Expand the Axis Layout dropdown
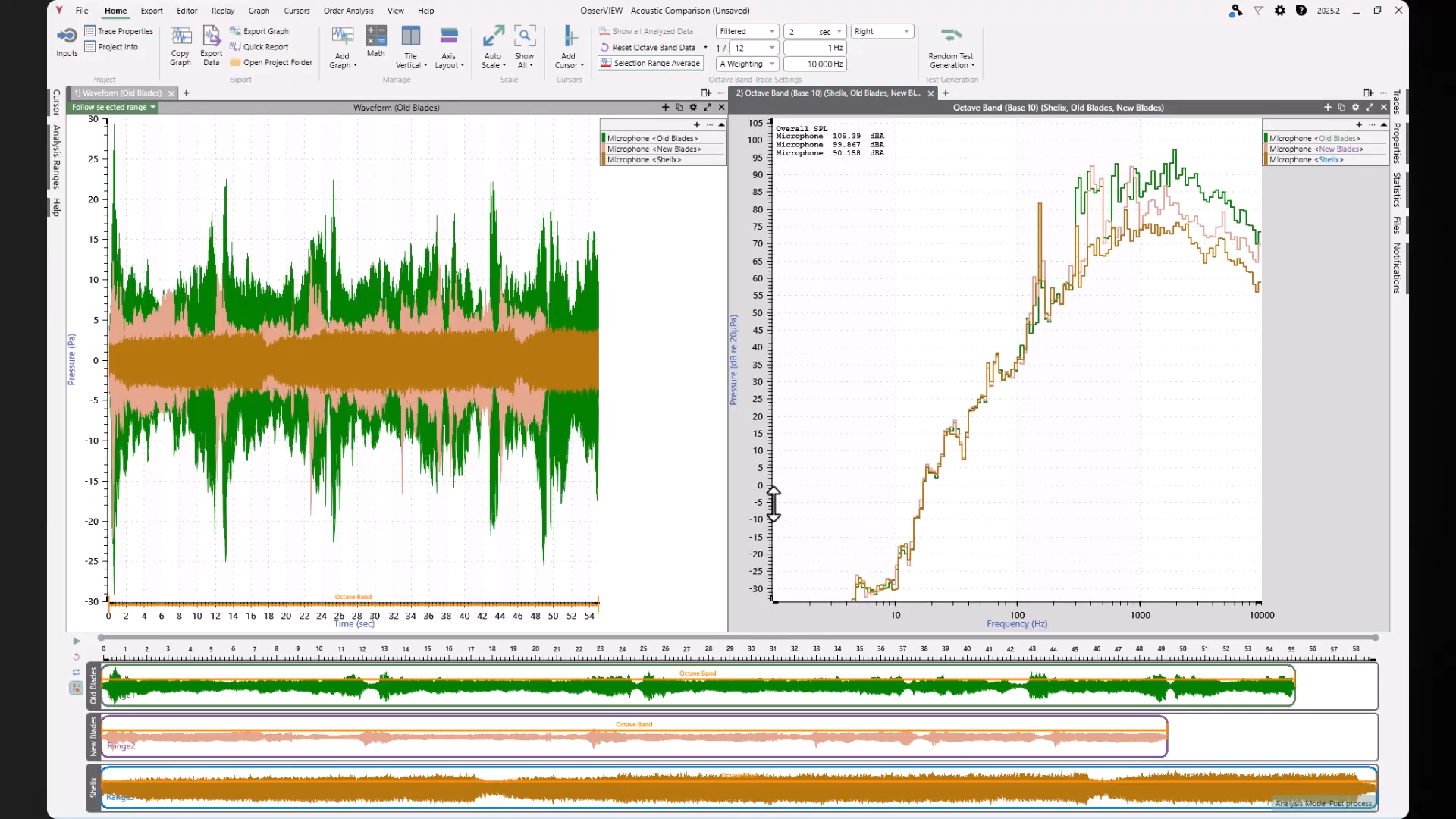 [x=449, y=61]
